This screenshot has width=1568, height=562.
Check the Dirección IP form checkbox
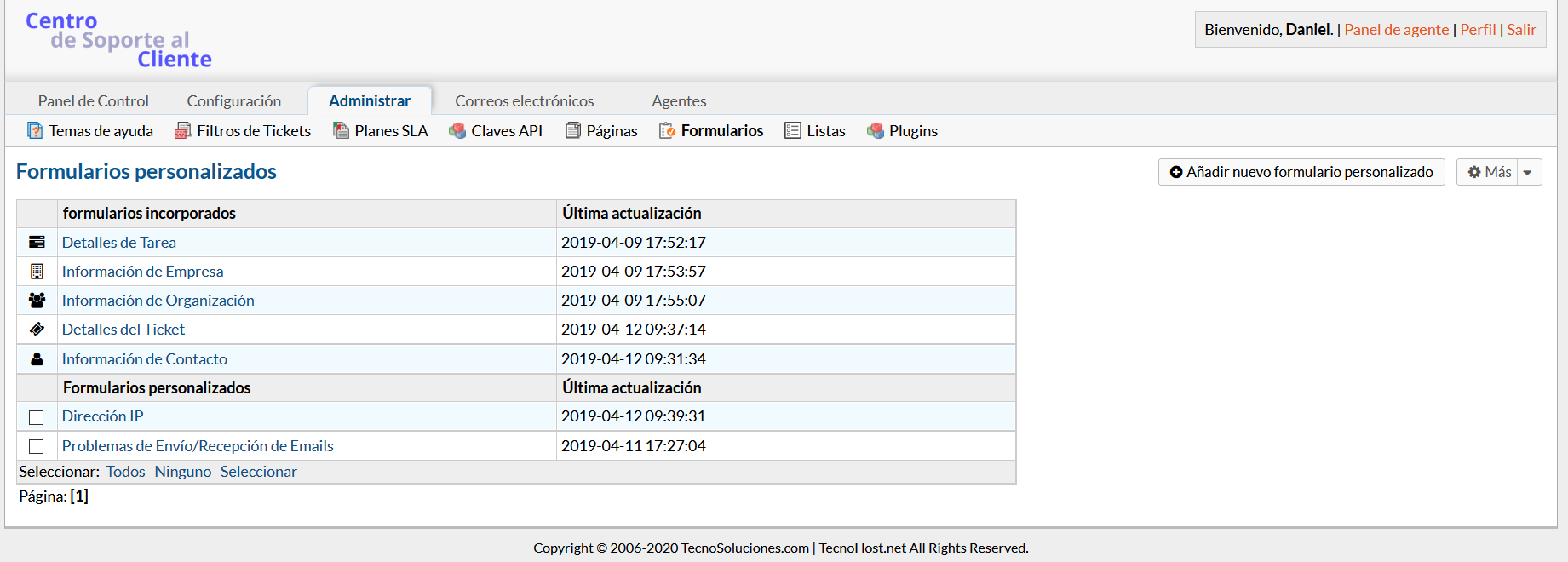[37, 417]
